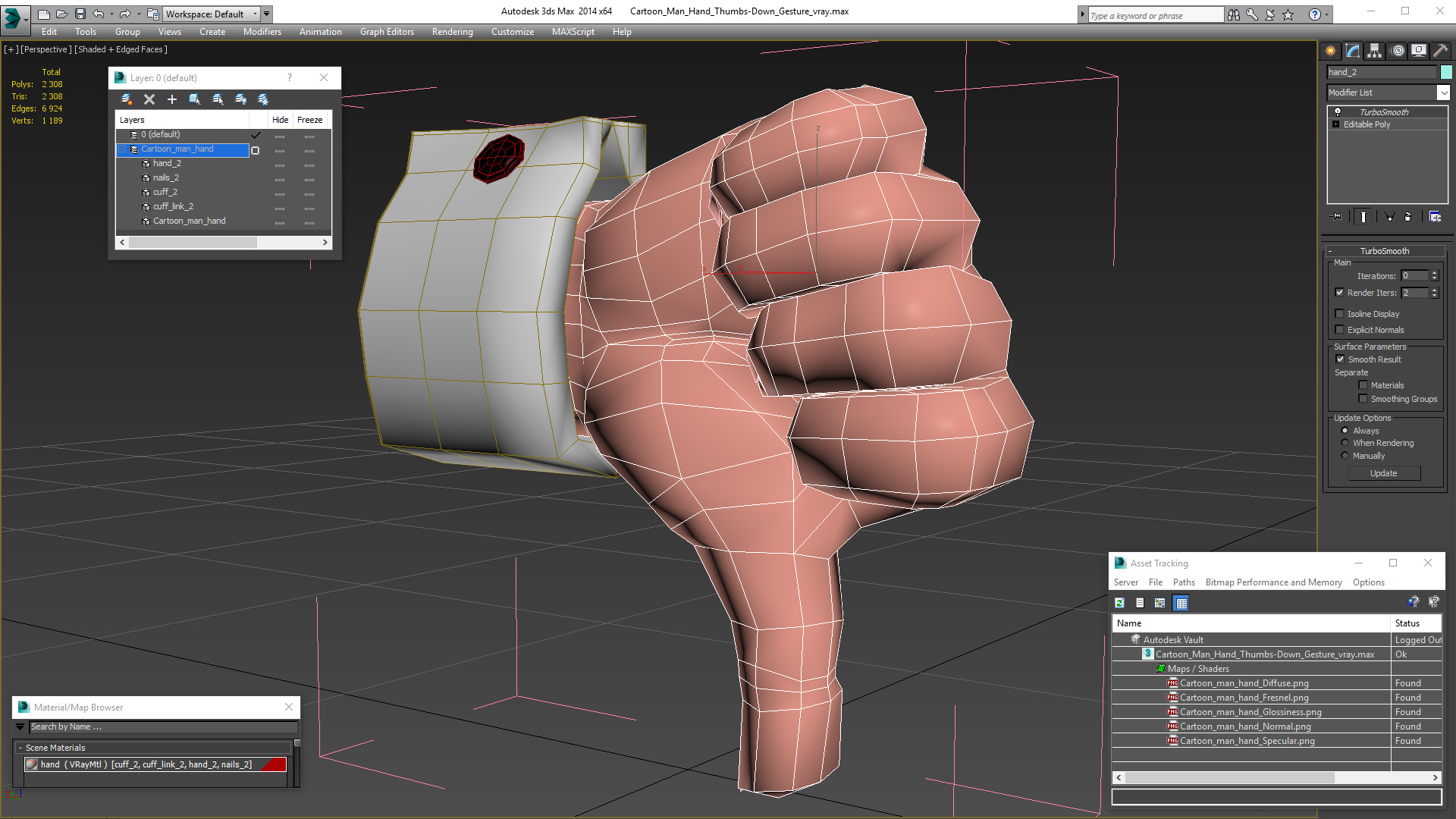The image size is (1456, 819).
Task: Open the Hierarchy command panel tab
Action: 1374,51
